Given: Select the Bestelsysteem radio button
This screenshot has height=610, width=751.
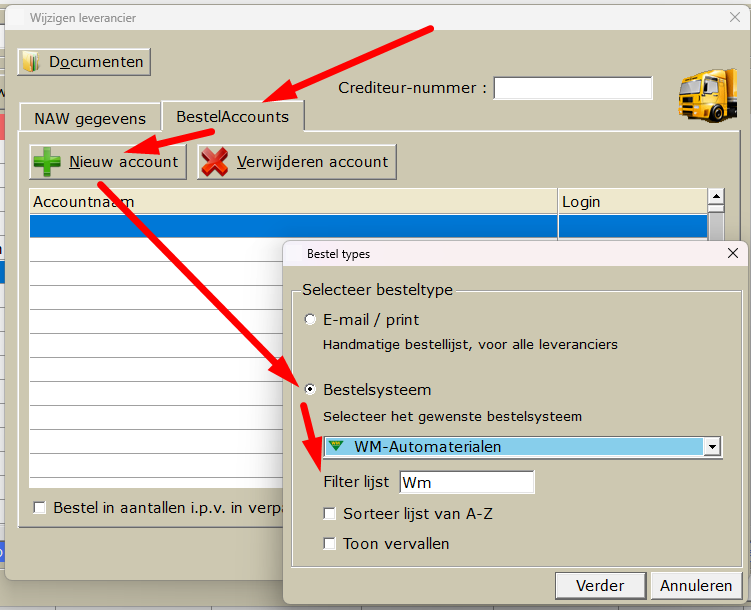Looking at the screenshot, I should point(311,389).
